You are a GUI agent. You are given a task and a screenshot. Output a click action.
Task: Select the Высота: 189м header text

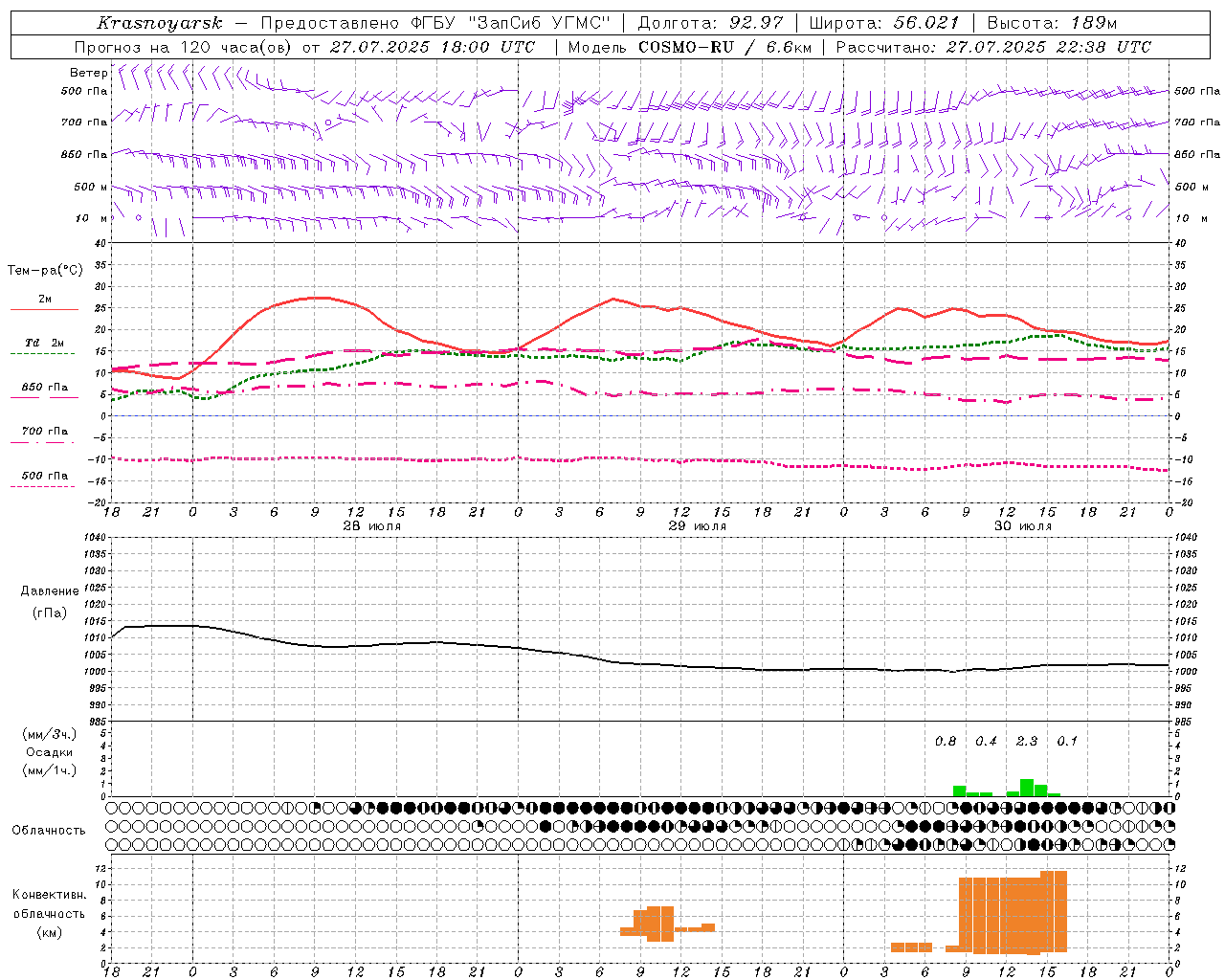tap(1053, 23)
